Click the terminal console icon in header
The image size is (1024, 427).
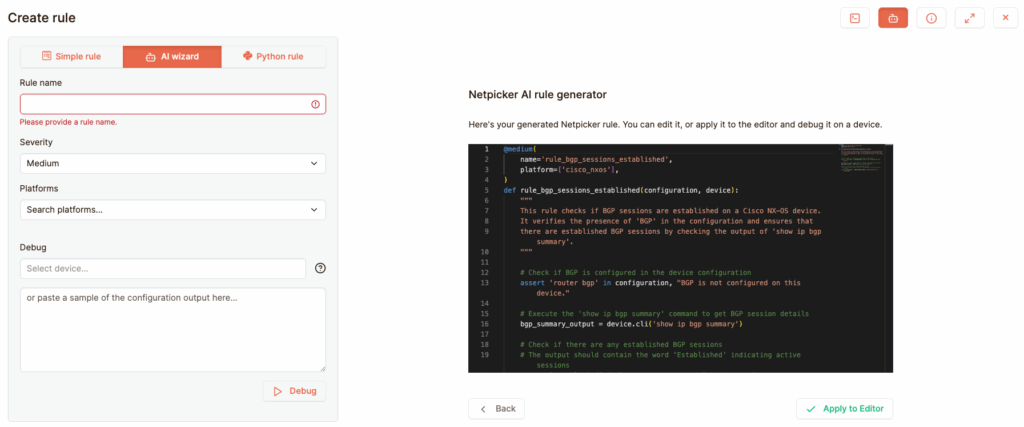(854, 18)
